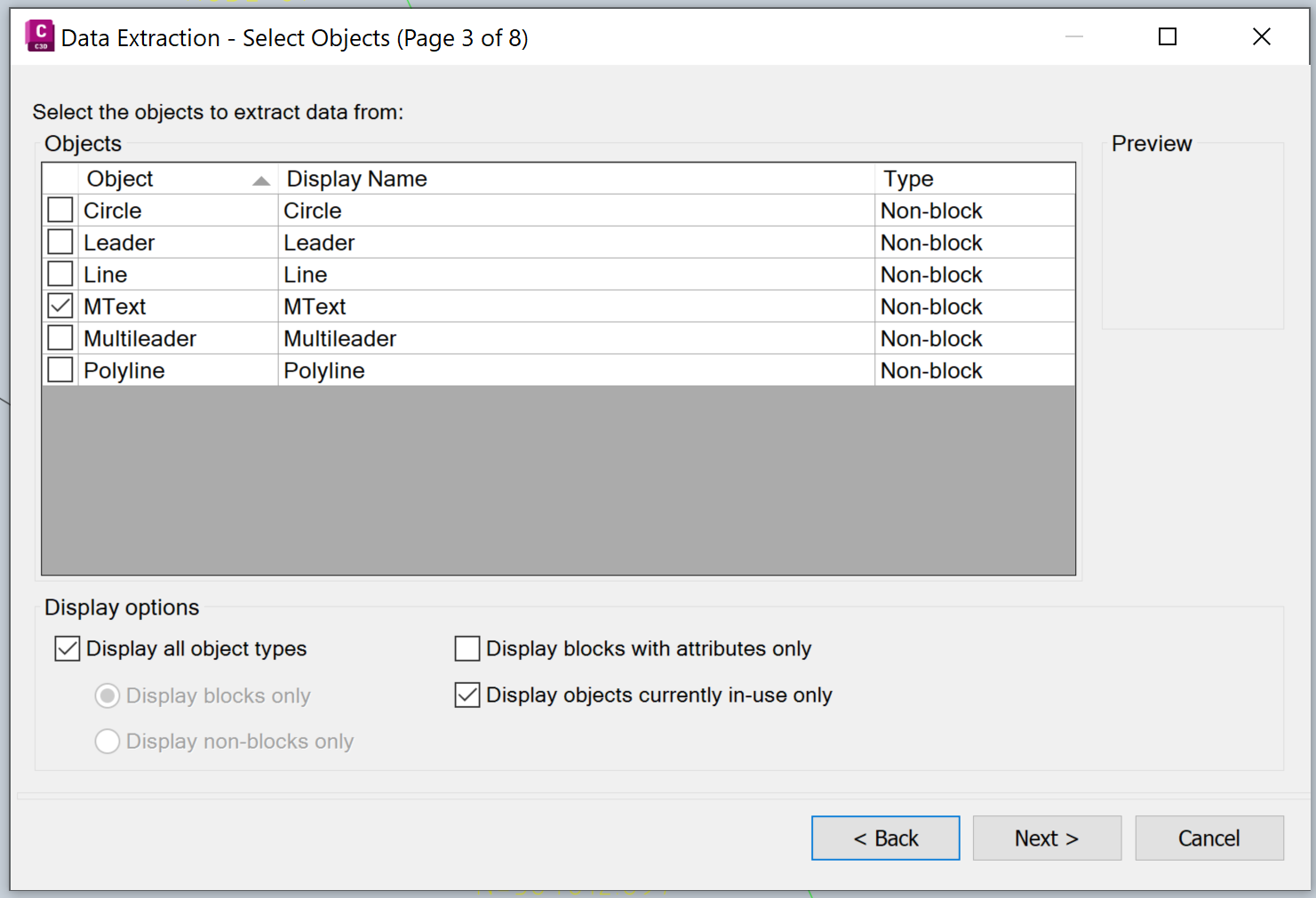Click Next to proceed to page 4
This screenshot has height=898, width=1316.
1047,838
